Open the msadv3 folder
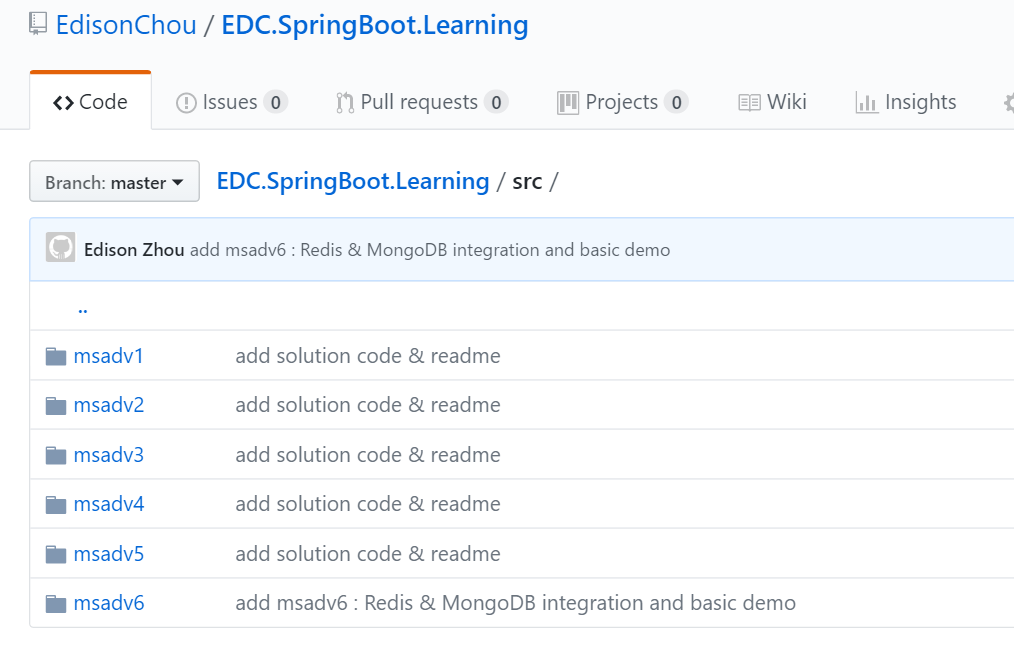This screenshot has height=650, width=1014. tap(109, 455)
